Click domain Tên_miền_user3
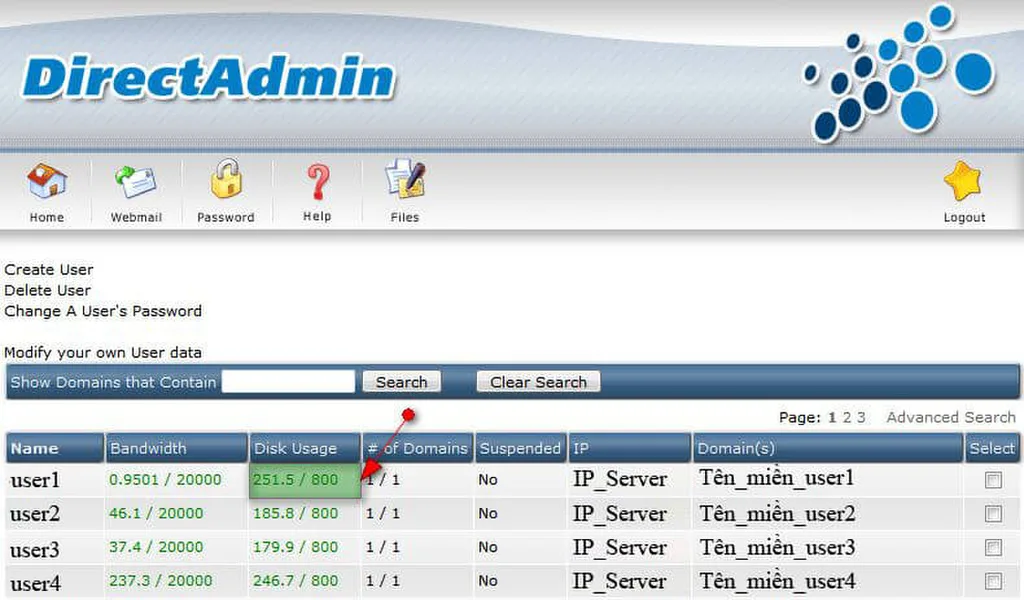The height and width of the screenshot is (600, 1024). [x=777, y=548]
